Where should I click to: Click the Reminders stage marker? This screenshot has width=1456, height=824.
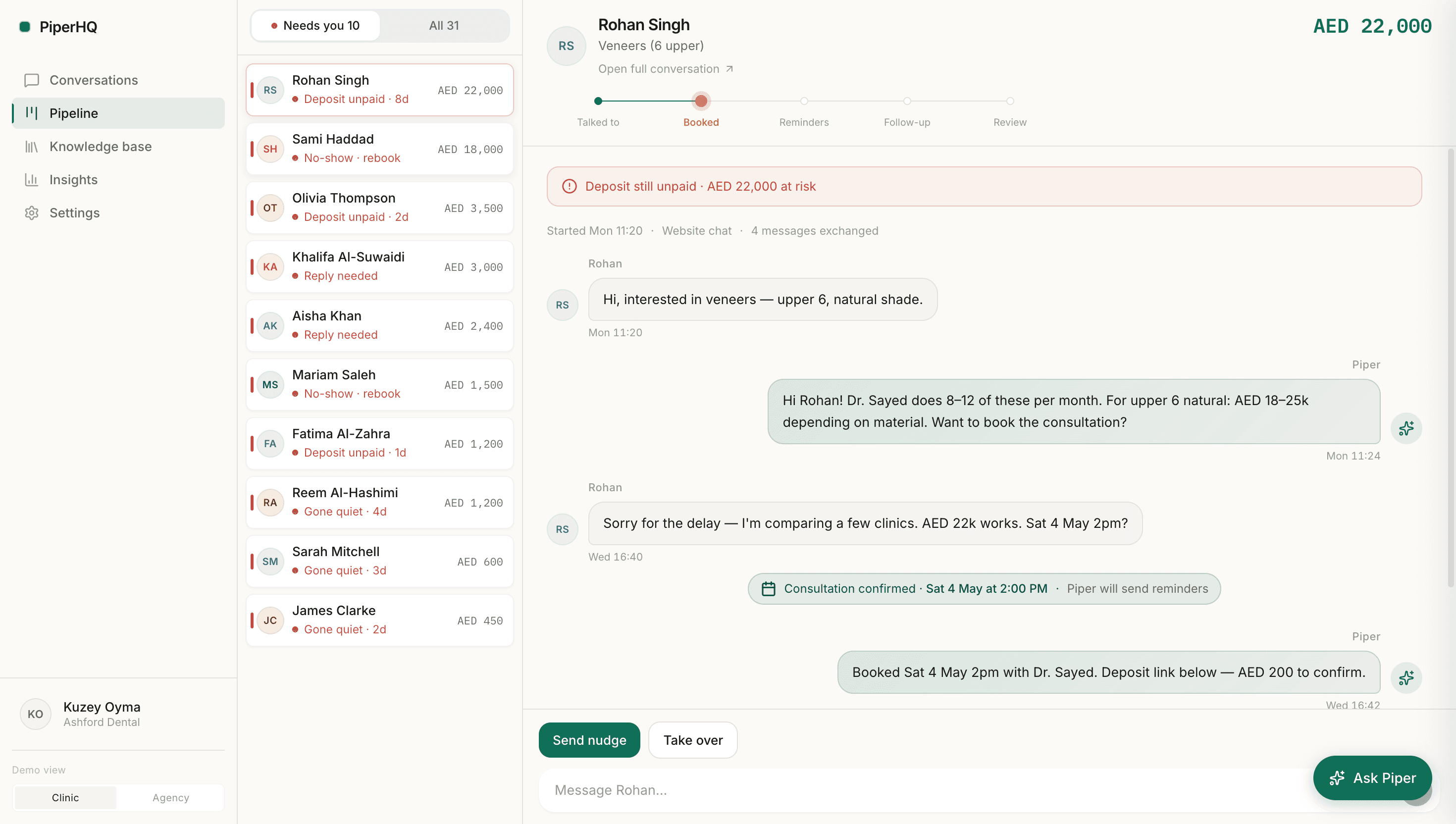click(804, 102)
